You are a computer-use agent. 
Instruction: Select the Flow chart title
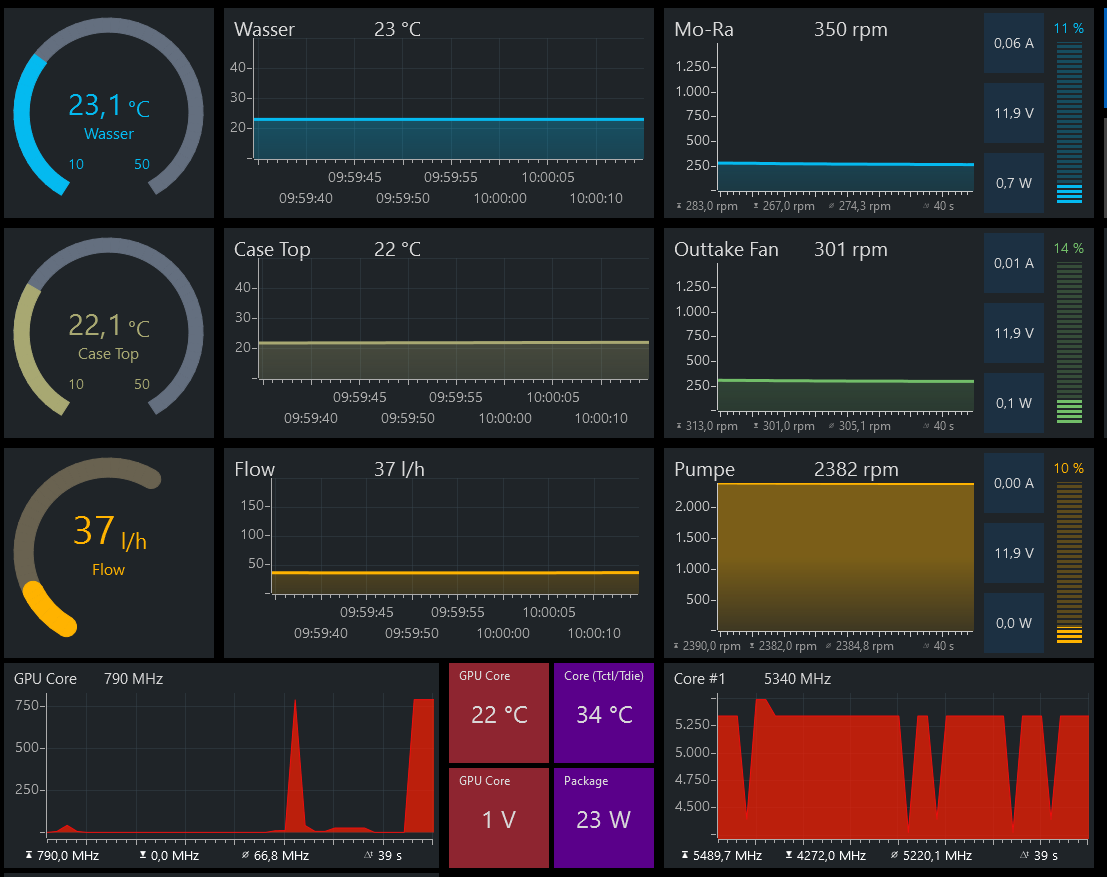(x=254, y=470)
